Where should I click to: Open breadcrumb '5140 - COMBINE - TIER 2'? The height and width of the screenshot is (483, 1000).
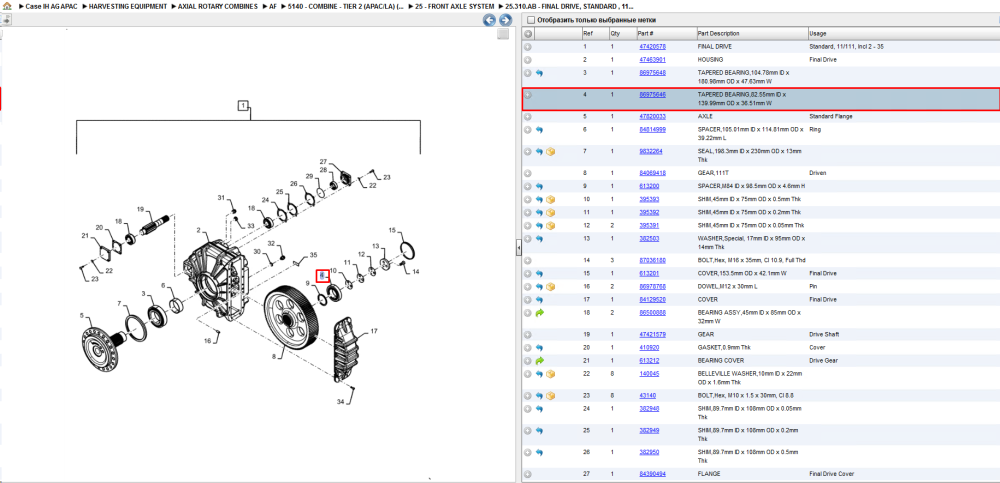(x=346, y=6)
